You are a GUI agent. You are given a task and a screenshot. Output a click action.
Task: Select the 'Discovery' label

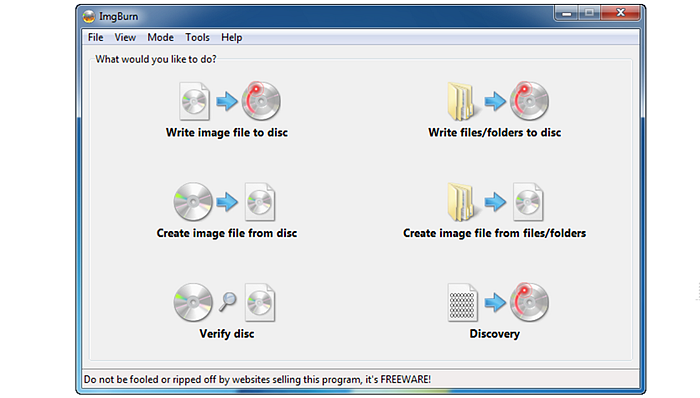pos(495,334)
